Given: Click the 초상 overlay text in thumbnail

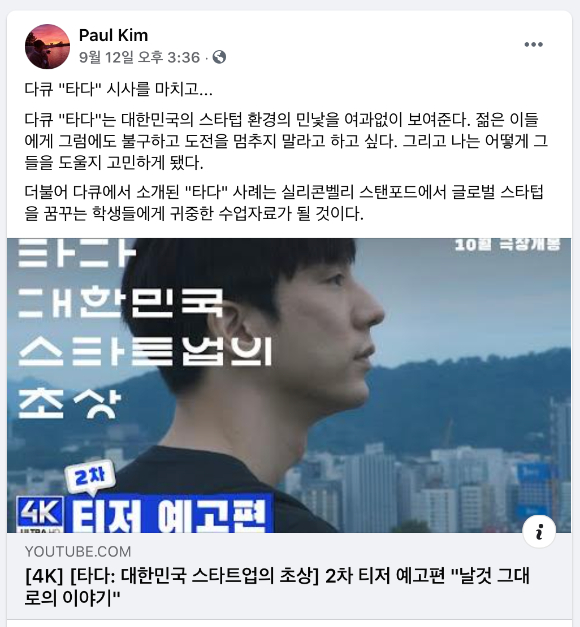Looking at the screenshot, I should point(69,404).
